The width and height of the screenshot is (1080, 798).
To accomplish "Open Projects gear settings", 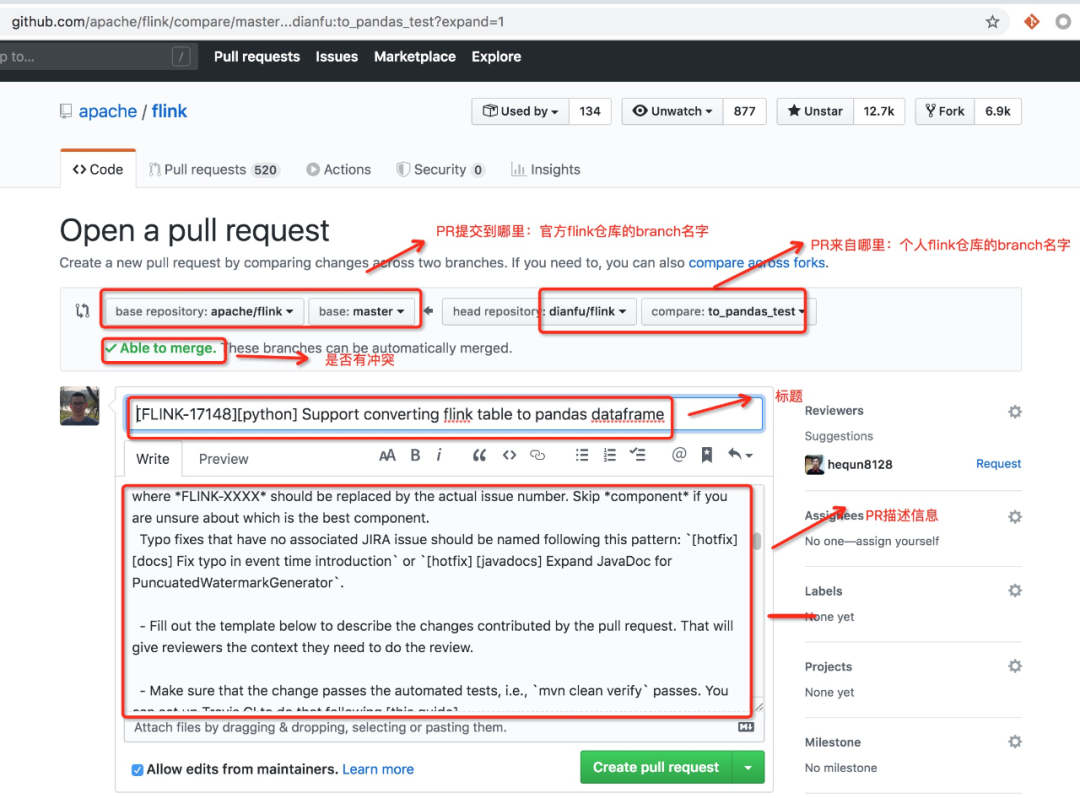I will coord(1015,666).
